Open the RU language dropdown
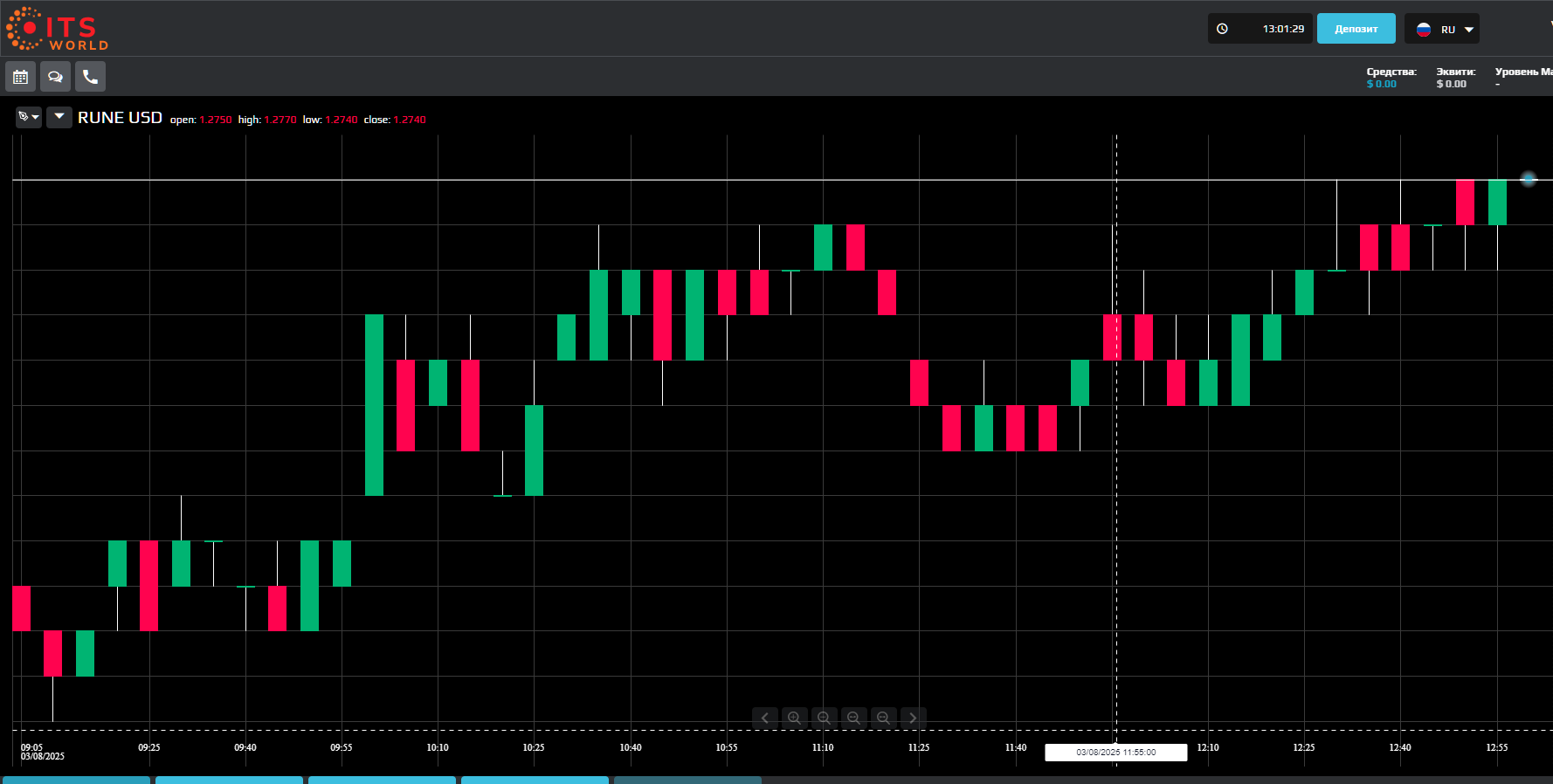The image size is (1553, 784). 1442,29
